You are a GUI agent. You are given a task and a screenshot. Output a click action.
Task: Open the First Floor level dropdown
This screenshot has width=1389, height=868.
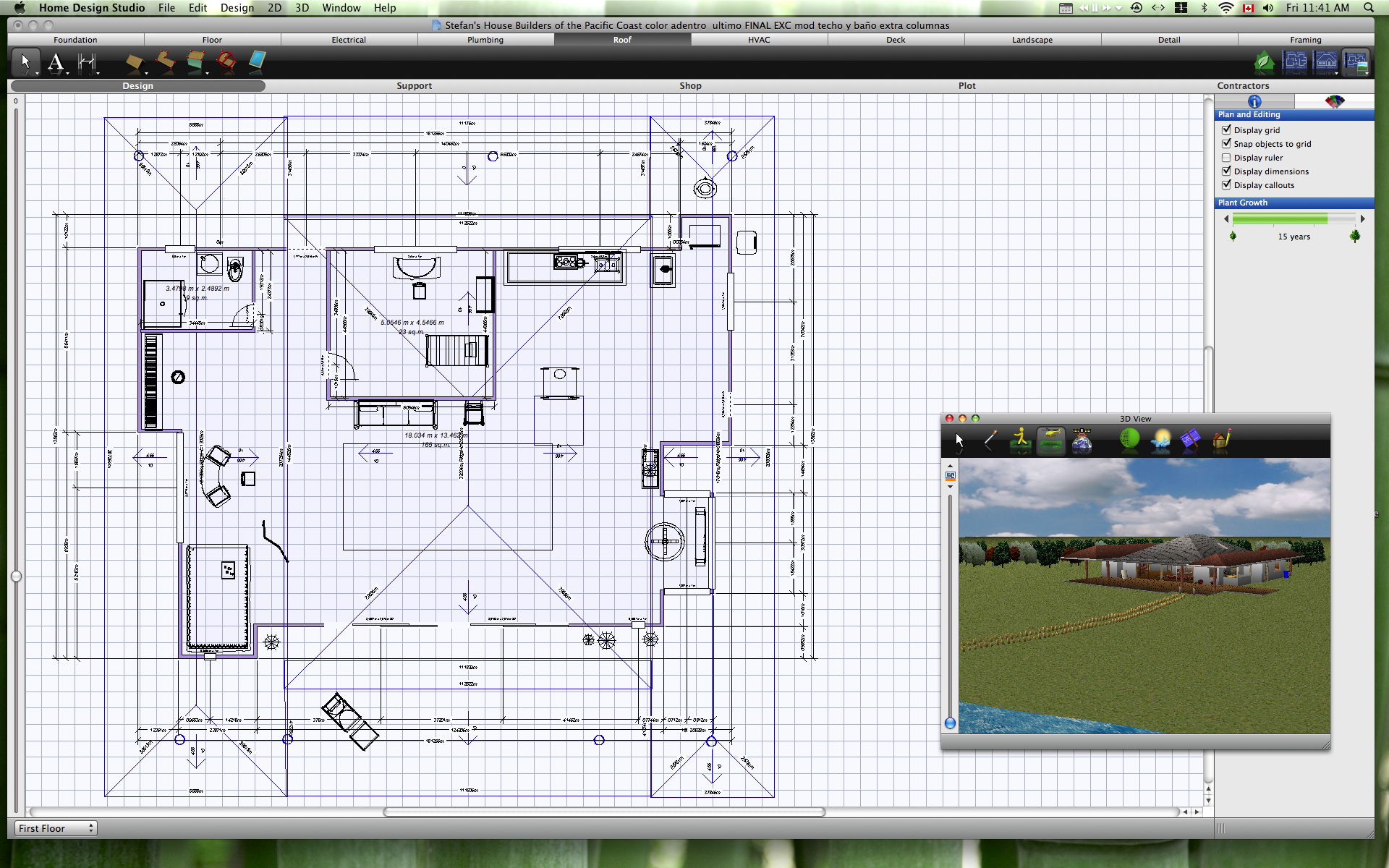click(x=56, y=828)
